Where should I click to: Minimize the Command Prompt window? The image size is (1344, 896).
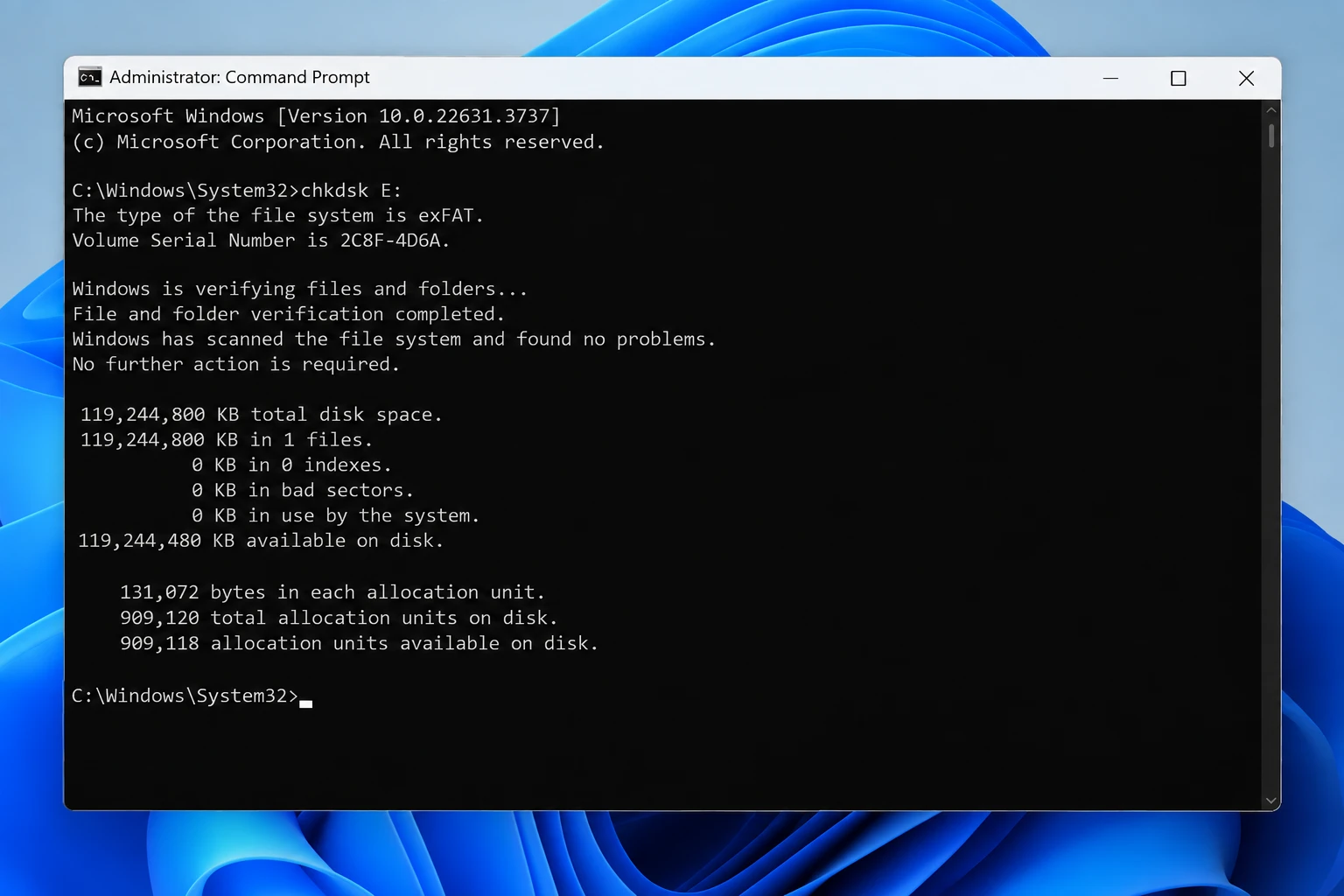(1110, 78)
